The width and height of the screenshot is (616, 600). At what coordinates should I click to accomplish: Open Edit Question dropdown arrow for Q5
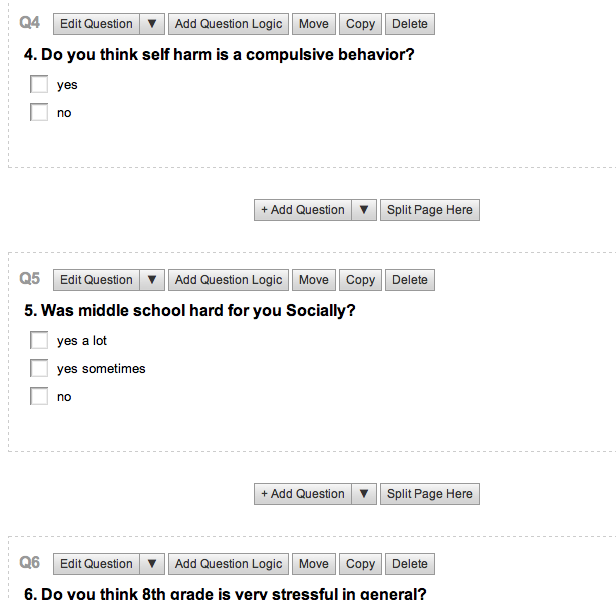(151, 280)
